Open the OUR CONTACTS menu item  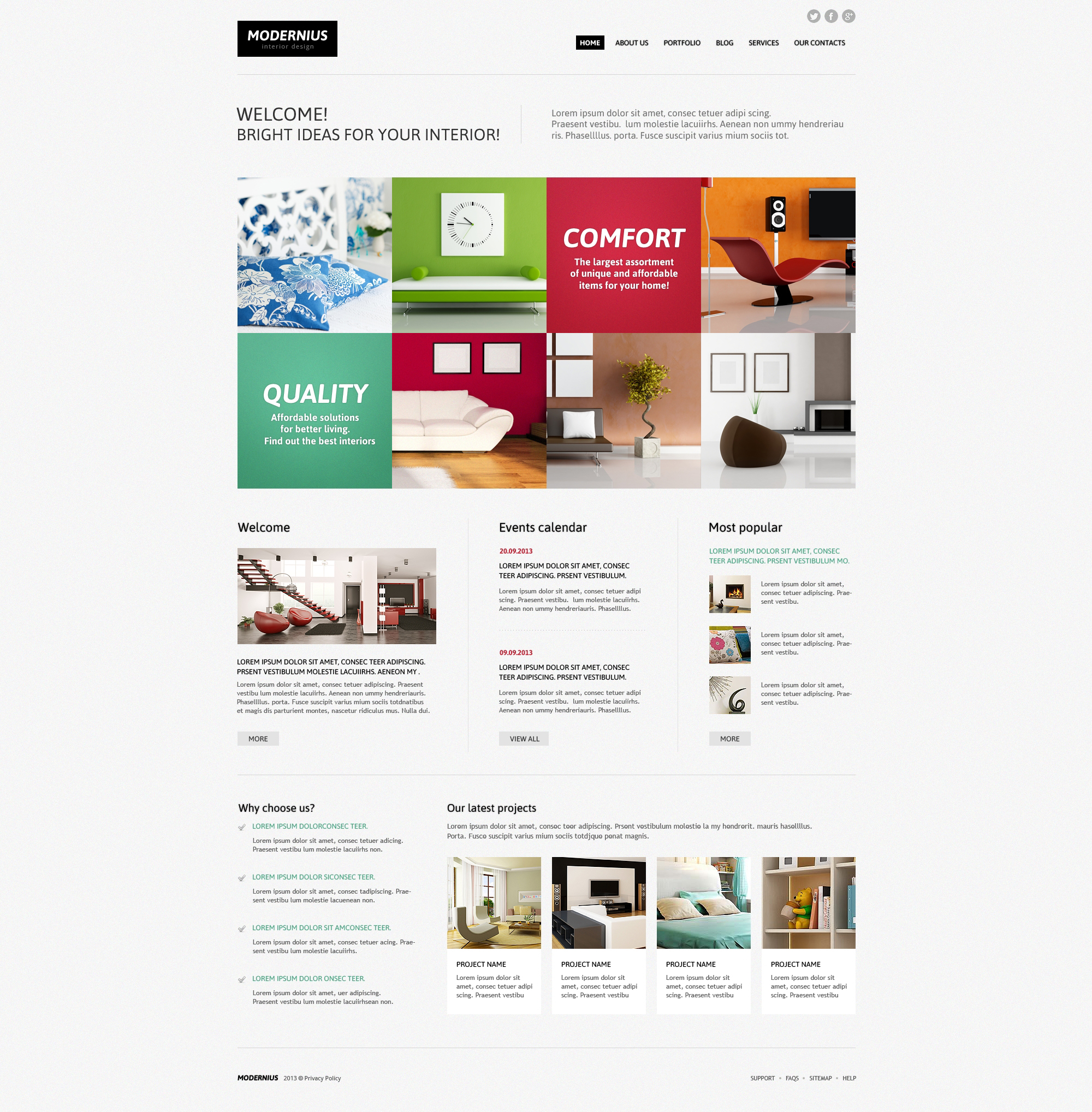coord(820,43)
